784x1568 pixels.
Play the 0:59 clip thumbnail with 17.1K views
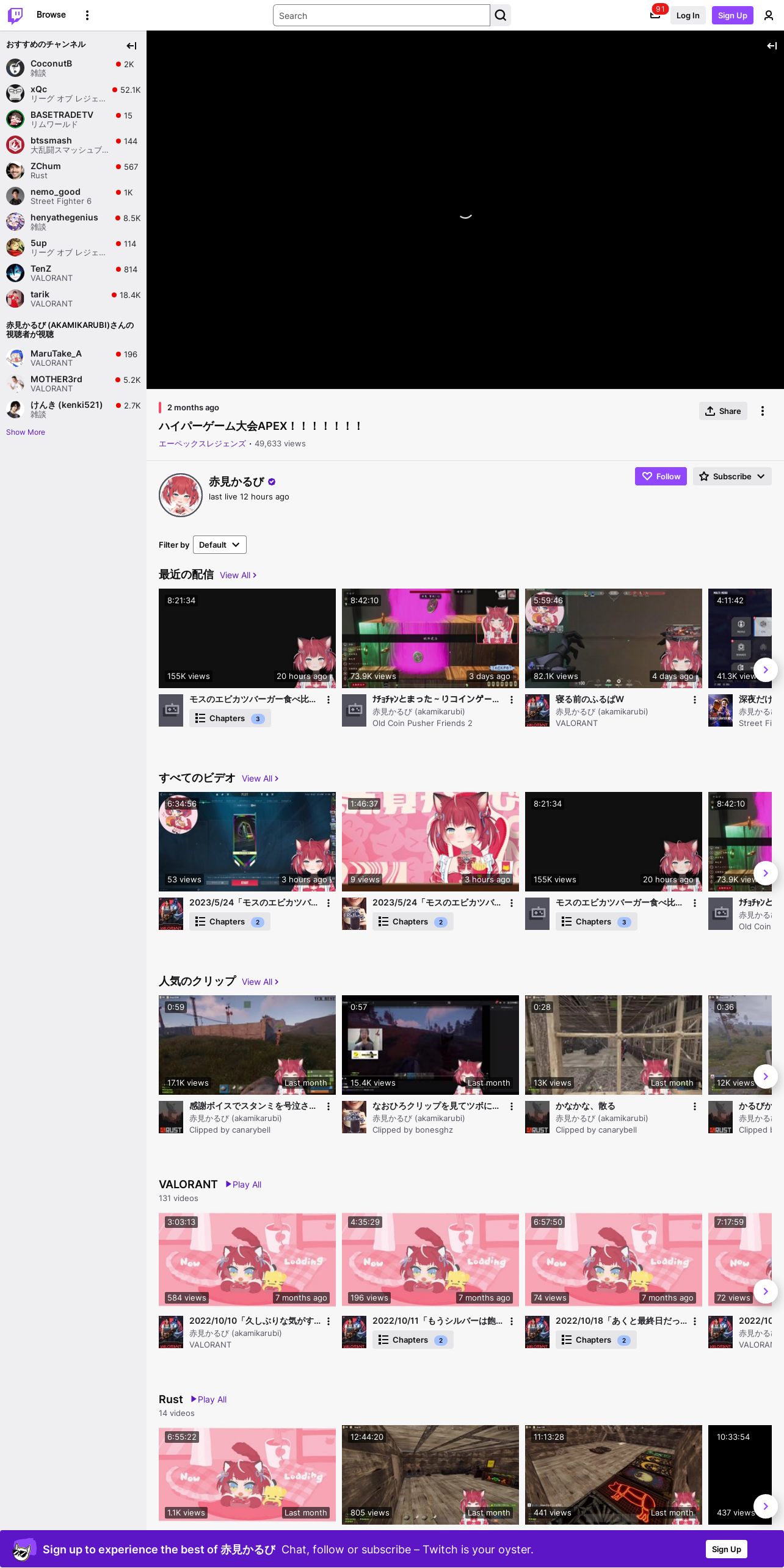247,1045
